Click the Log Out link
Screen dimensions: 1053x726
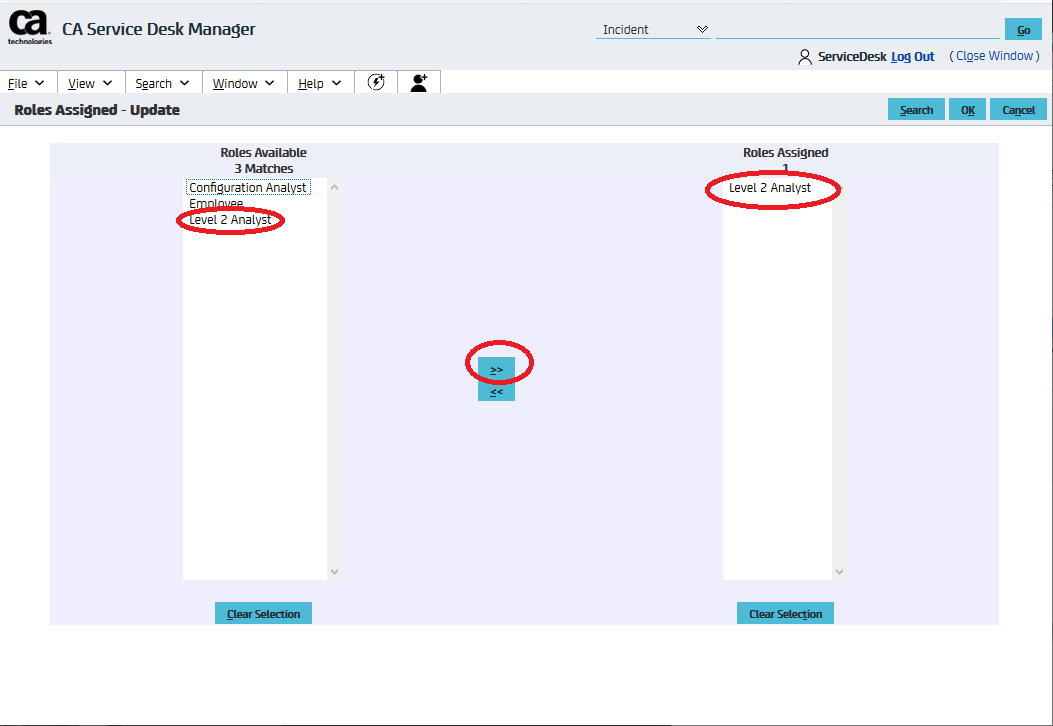pos(912,57)
